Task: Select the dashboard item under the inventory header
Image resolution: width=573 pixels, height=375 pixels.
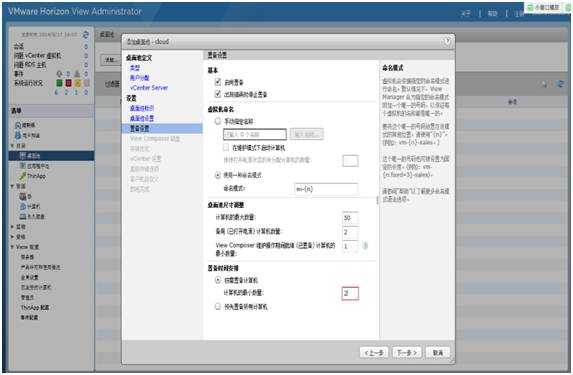Action: [x=25, y=125]
